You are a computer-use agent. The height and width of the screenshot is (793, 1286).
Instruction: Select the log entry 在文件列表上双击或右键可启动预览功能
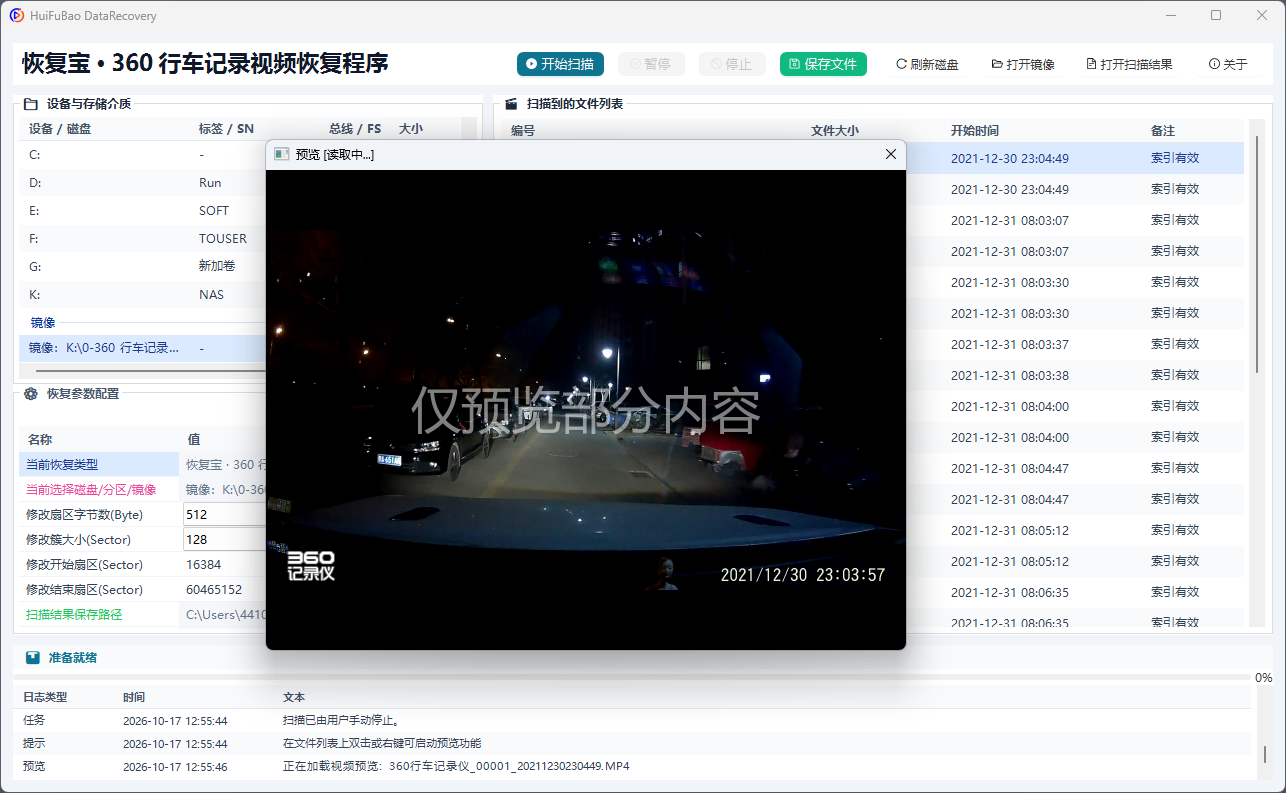pyautogui.click(x=632, y=743)
